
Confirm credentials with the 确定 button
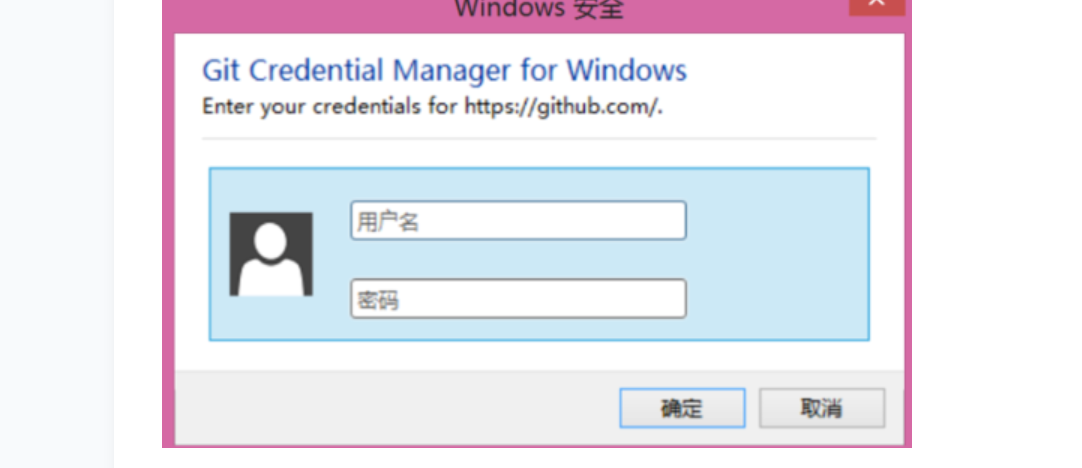[x=682, y=408]
